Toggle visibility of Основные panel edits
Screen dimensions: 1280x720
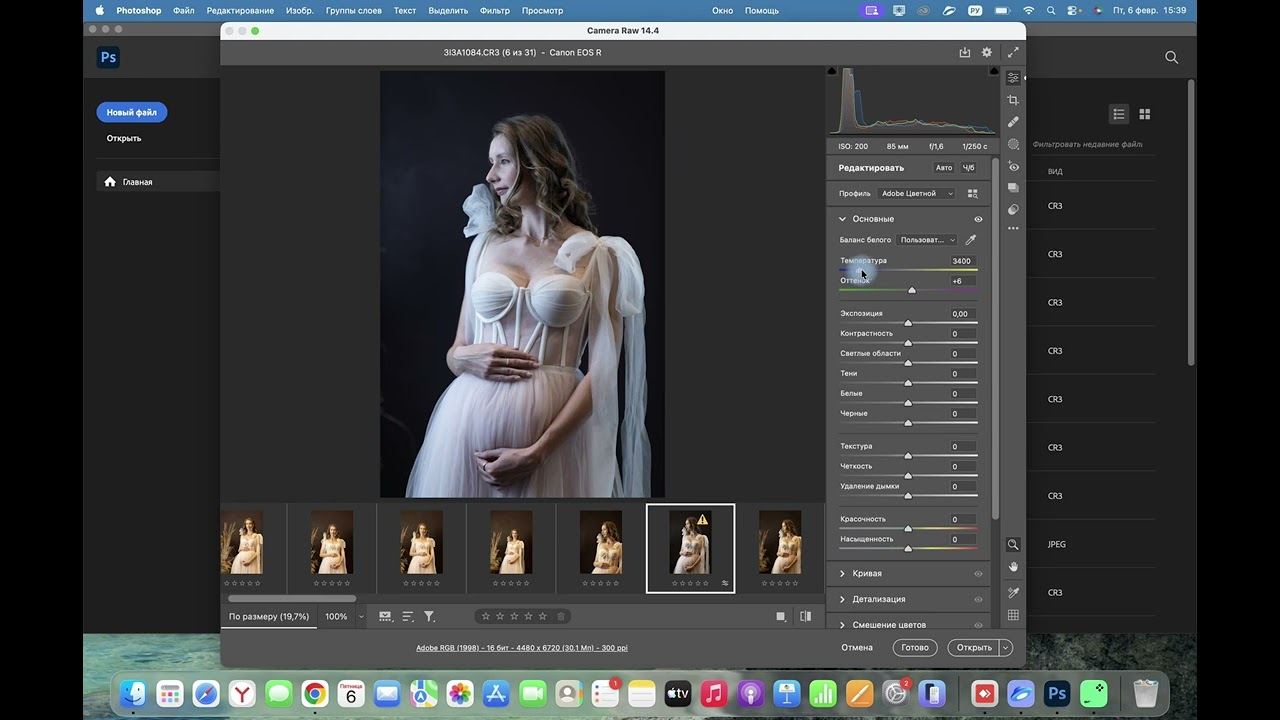(x=978, y=219)
